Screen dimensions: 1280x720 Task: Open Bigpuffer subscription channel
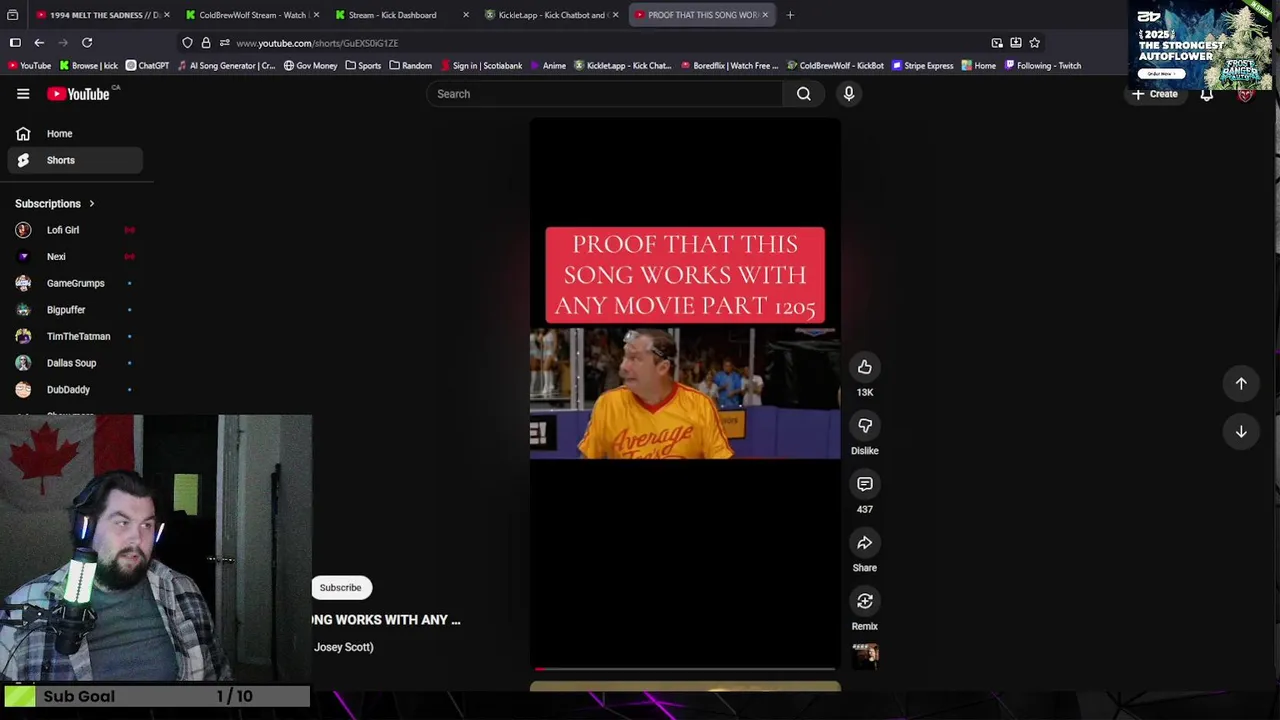(75, 310)
